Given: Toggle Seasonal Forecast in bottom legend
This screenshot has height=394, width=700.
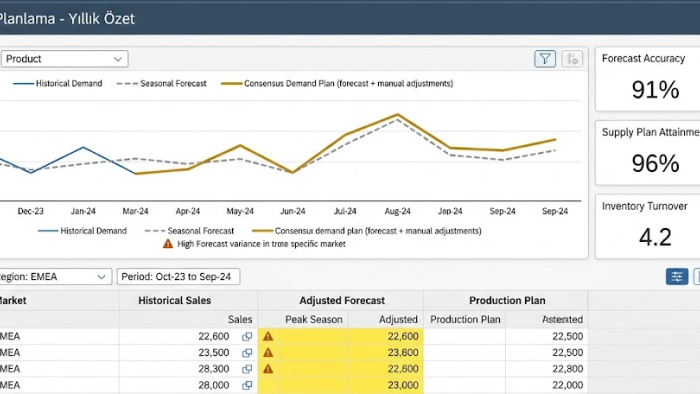Looking at the screenshot, I should 189,231.
